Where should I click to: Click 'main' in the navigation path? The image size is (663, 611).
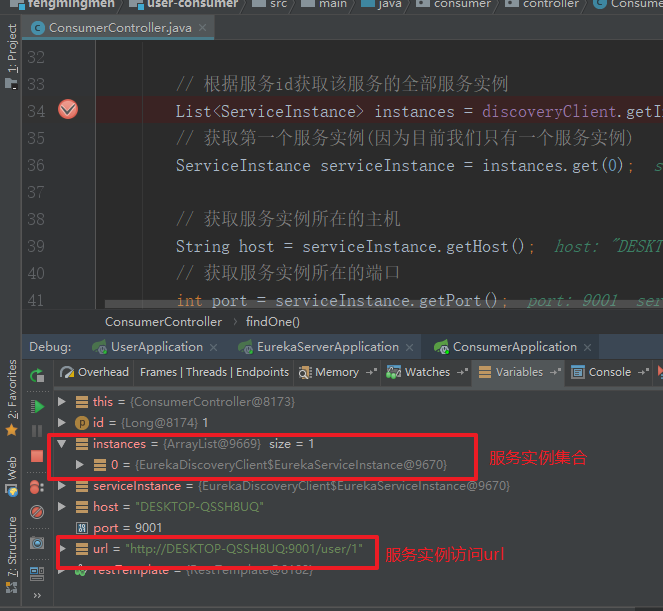tap(324, 4)
